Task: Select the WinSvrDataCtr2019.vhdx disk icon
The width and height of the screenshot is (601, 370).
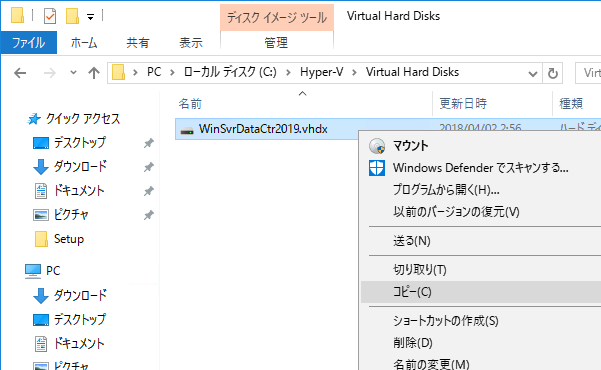Action: point(187,130)
